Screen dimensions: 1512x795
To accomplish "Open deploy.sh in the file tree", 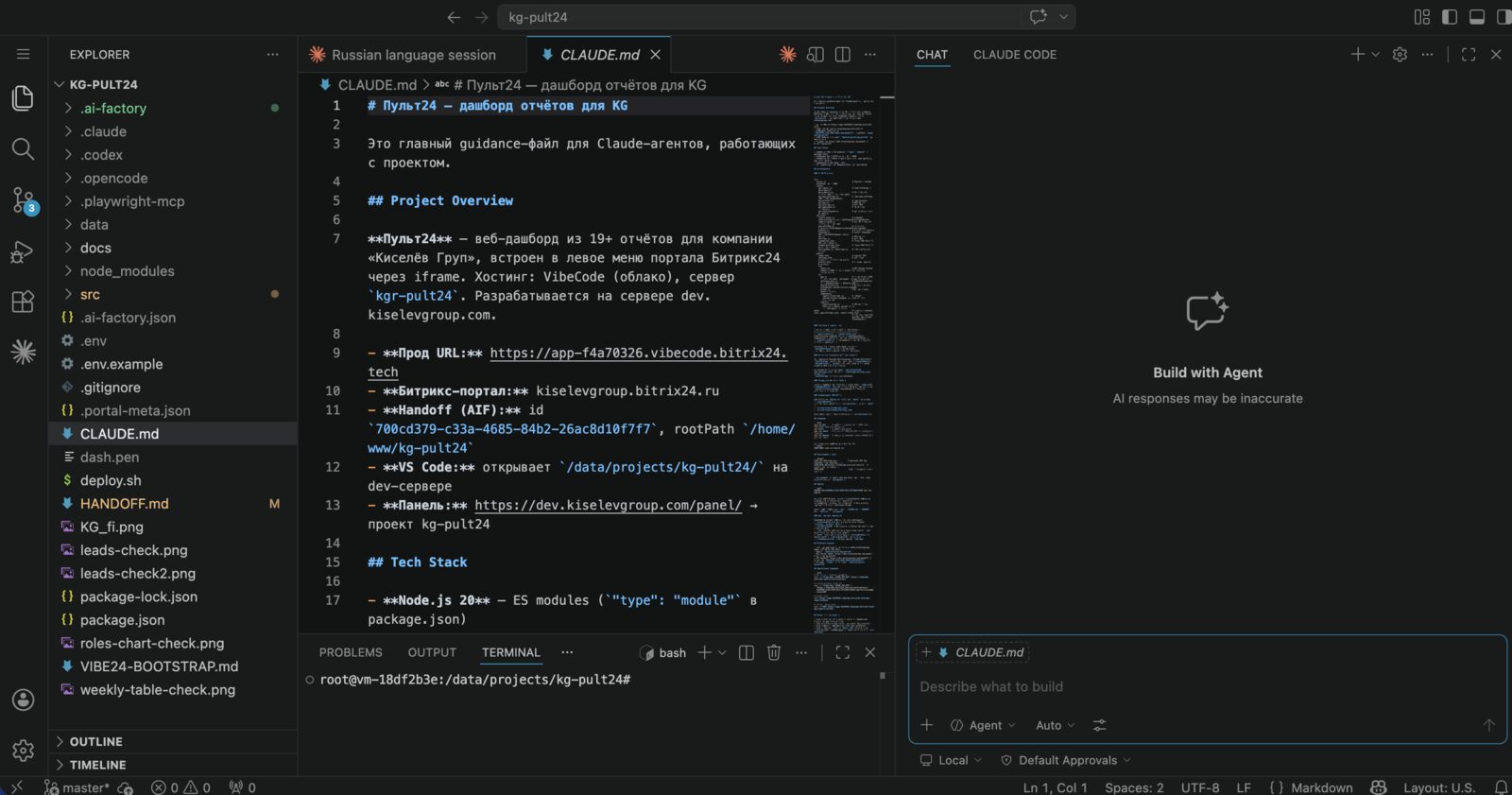I will coord(173,480).
